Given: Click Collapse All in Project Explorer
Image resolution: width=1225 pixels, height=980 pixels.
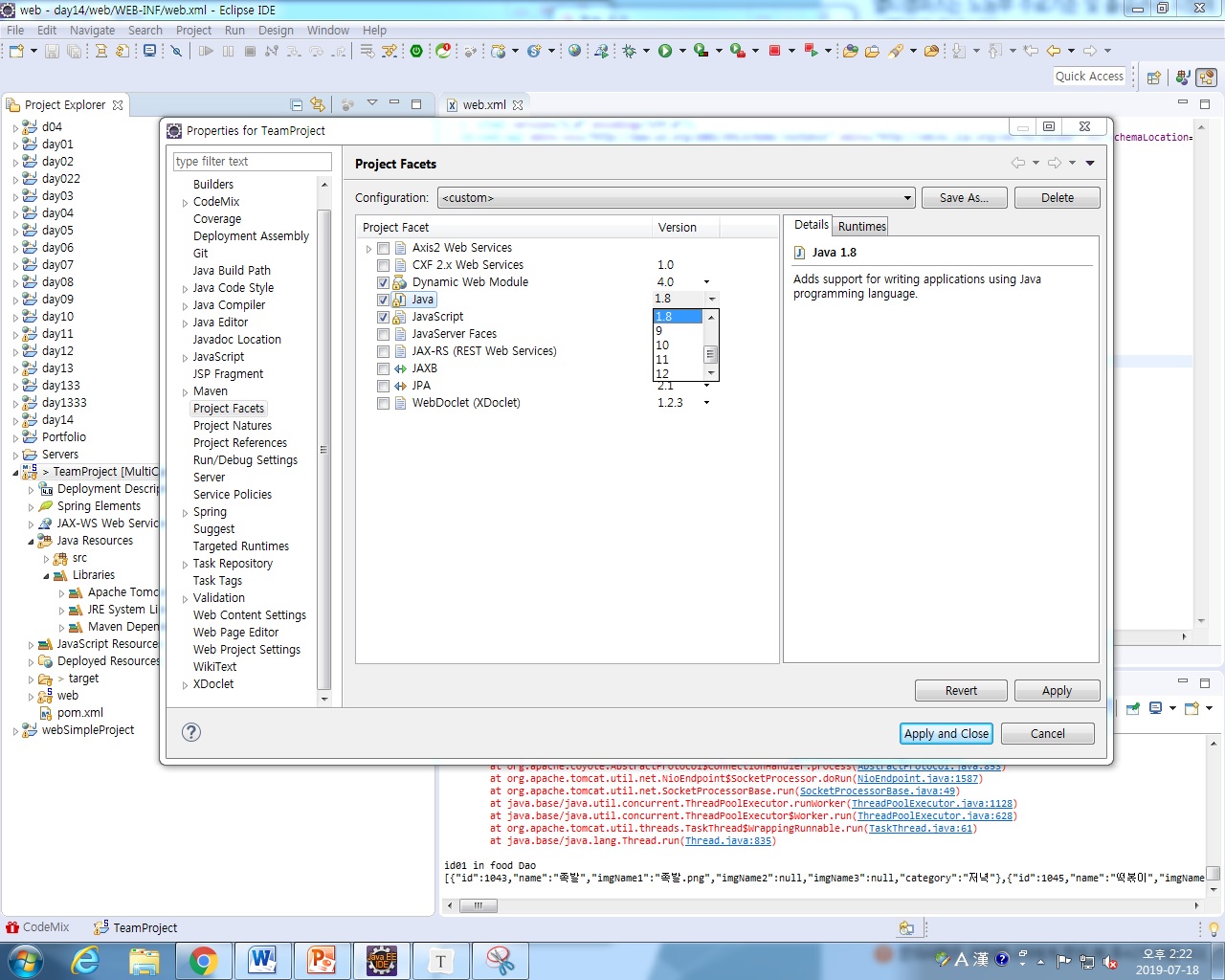Looking at the screenshot, I should (297, 104).
